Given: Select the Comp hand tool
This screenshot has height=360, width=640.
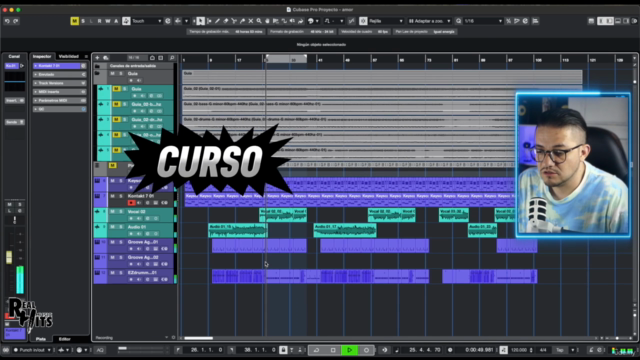Looking at the screenshot, I should click(267, 21).
